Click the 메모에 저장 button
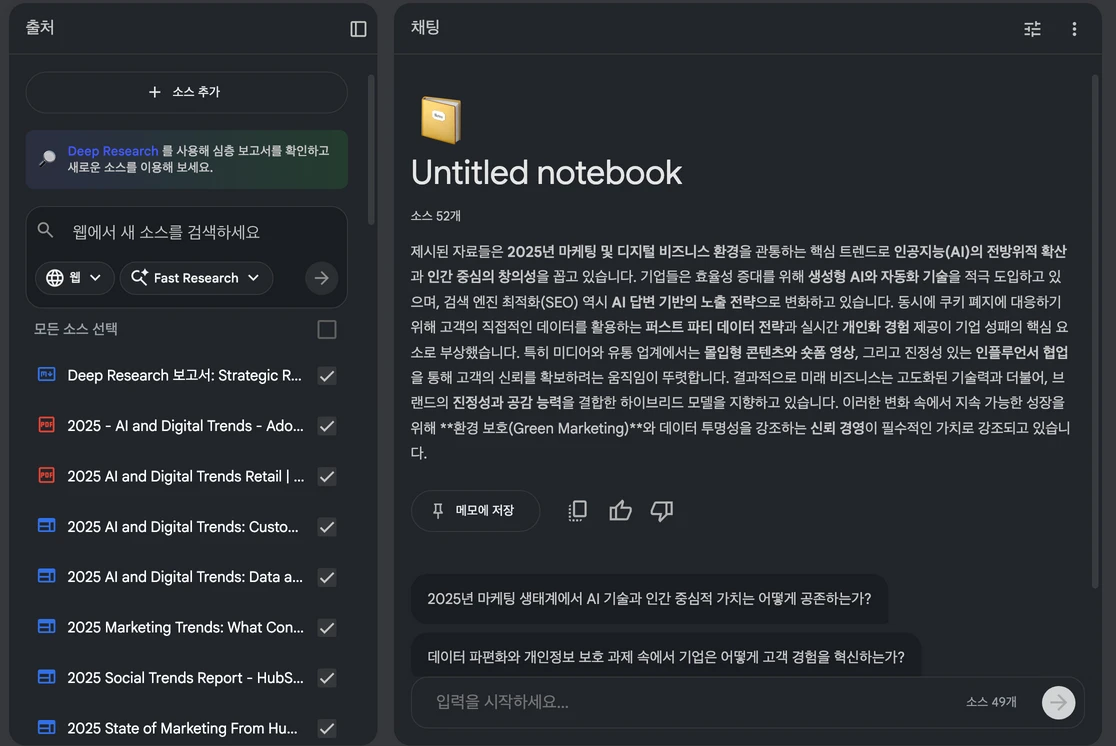 pos(475,511)
